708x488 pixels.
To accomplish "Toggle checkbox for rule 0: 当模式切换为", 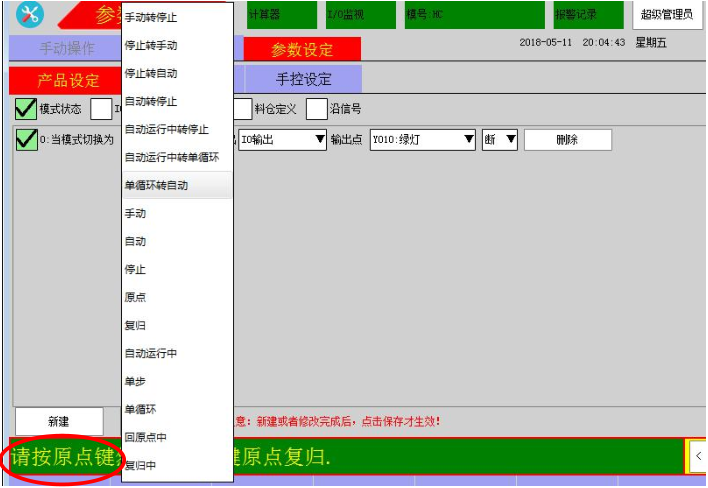I will click(26, 140).
